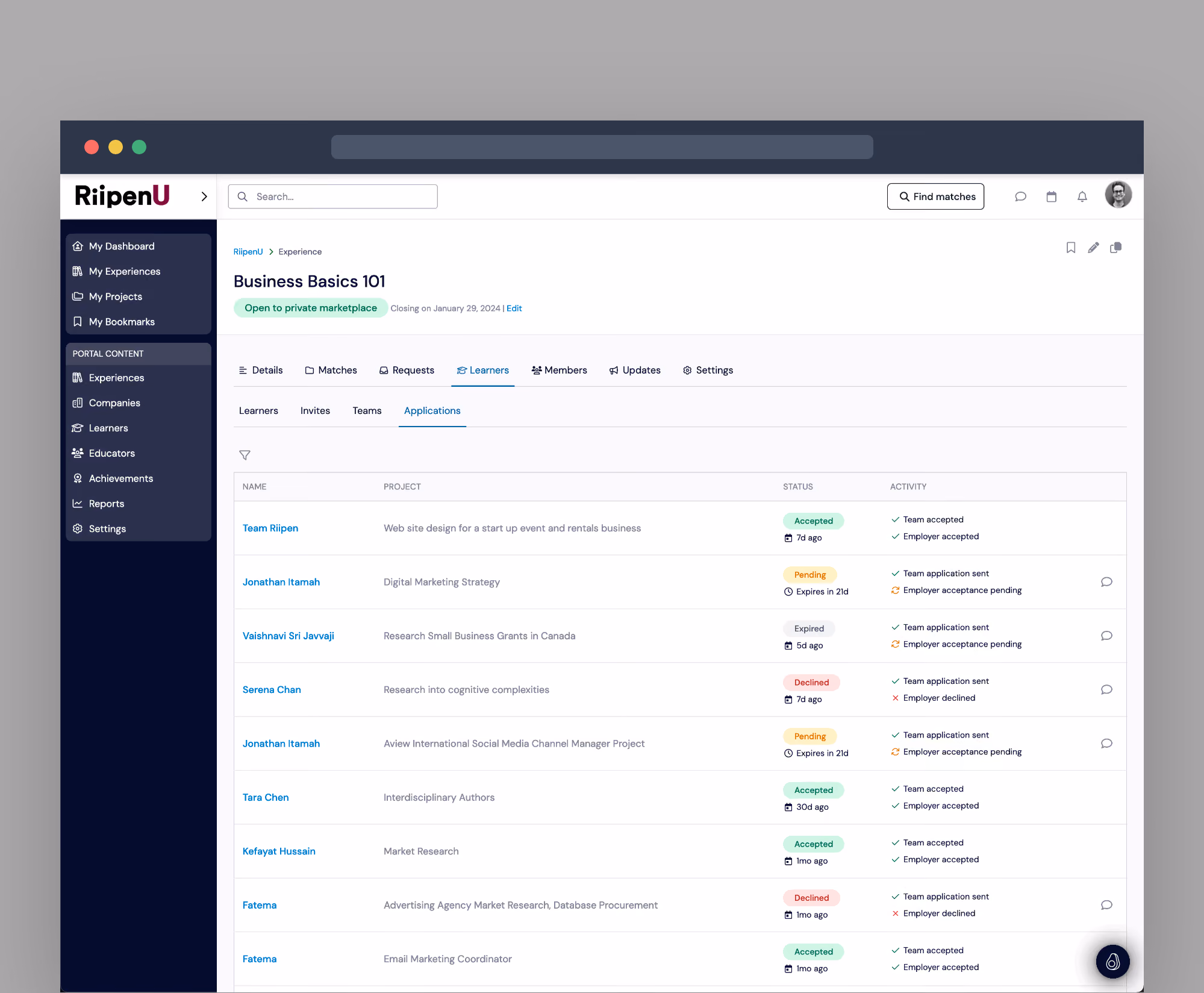Message Vaishnavi Sri Javvaji about her application

point(1106,636)
